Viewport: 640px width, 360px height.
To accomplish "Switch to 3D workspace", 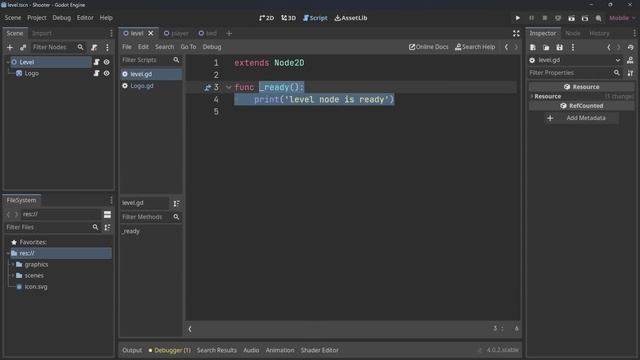I will click(x=288, y=18).
